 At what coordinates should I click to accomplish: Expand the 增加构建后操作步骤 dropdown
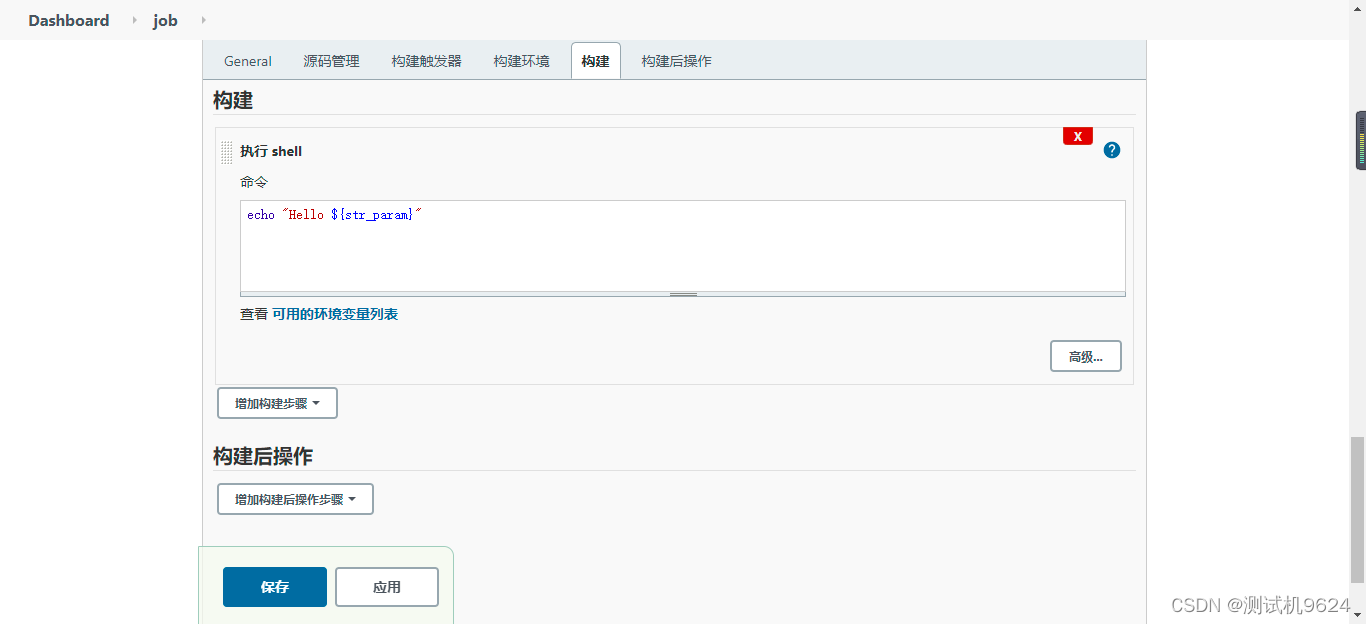[x=295, y=499]
